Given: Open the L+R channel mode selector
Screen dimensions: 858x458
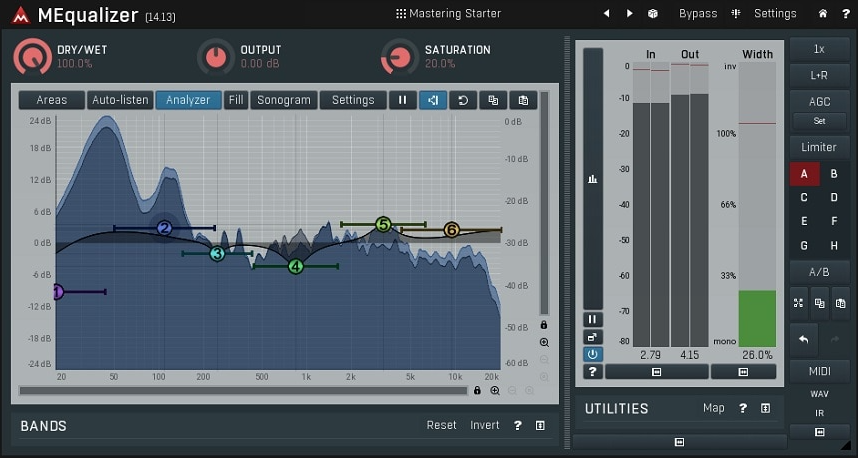Looking at the screenshot, I should [819, 75].
